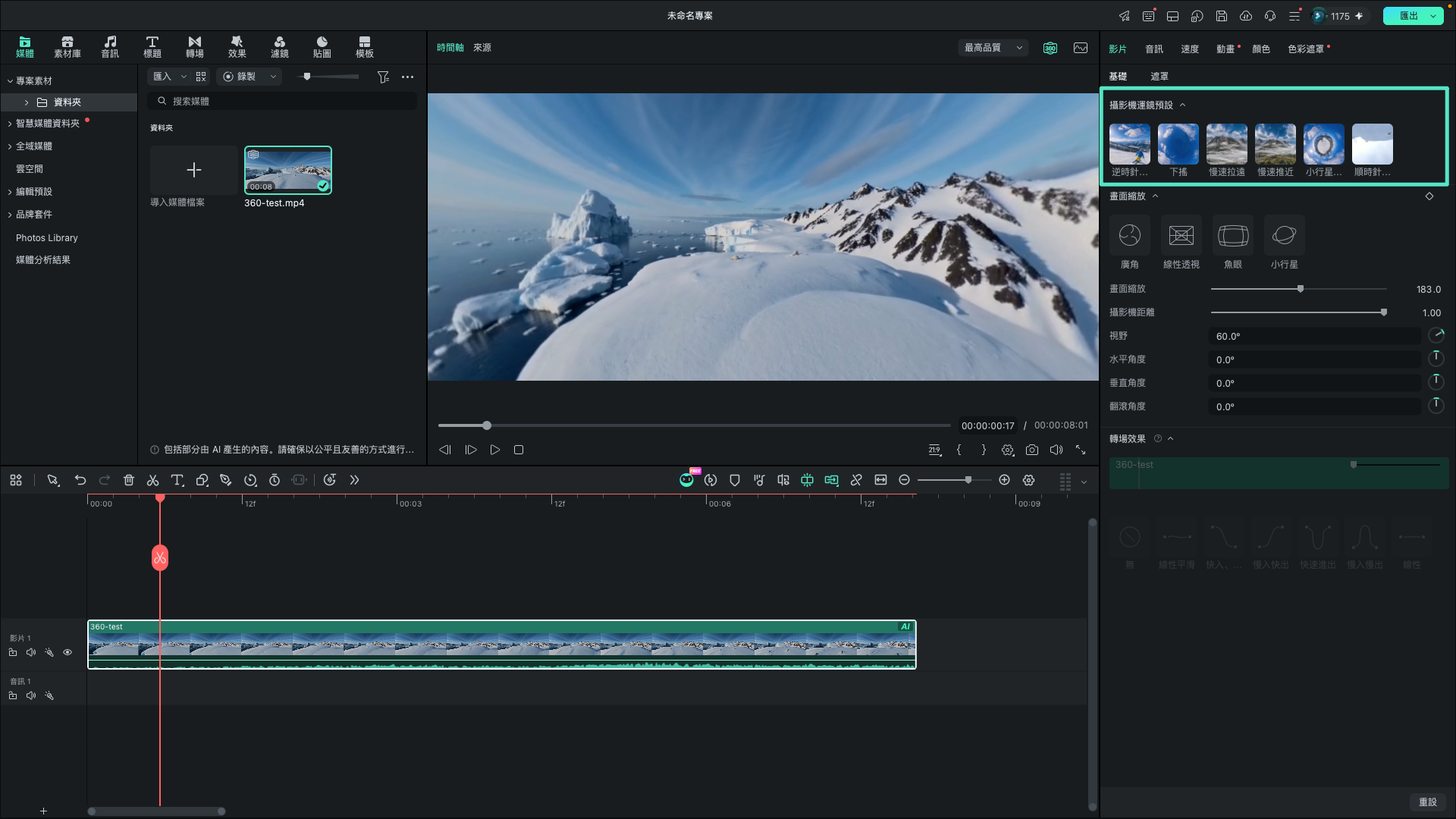1456x819 pixels.
Task: Click the filter media icon
Action: tap(383, 77)
